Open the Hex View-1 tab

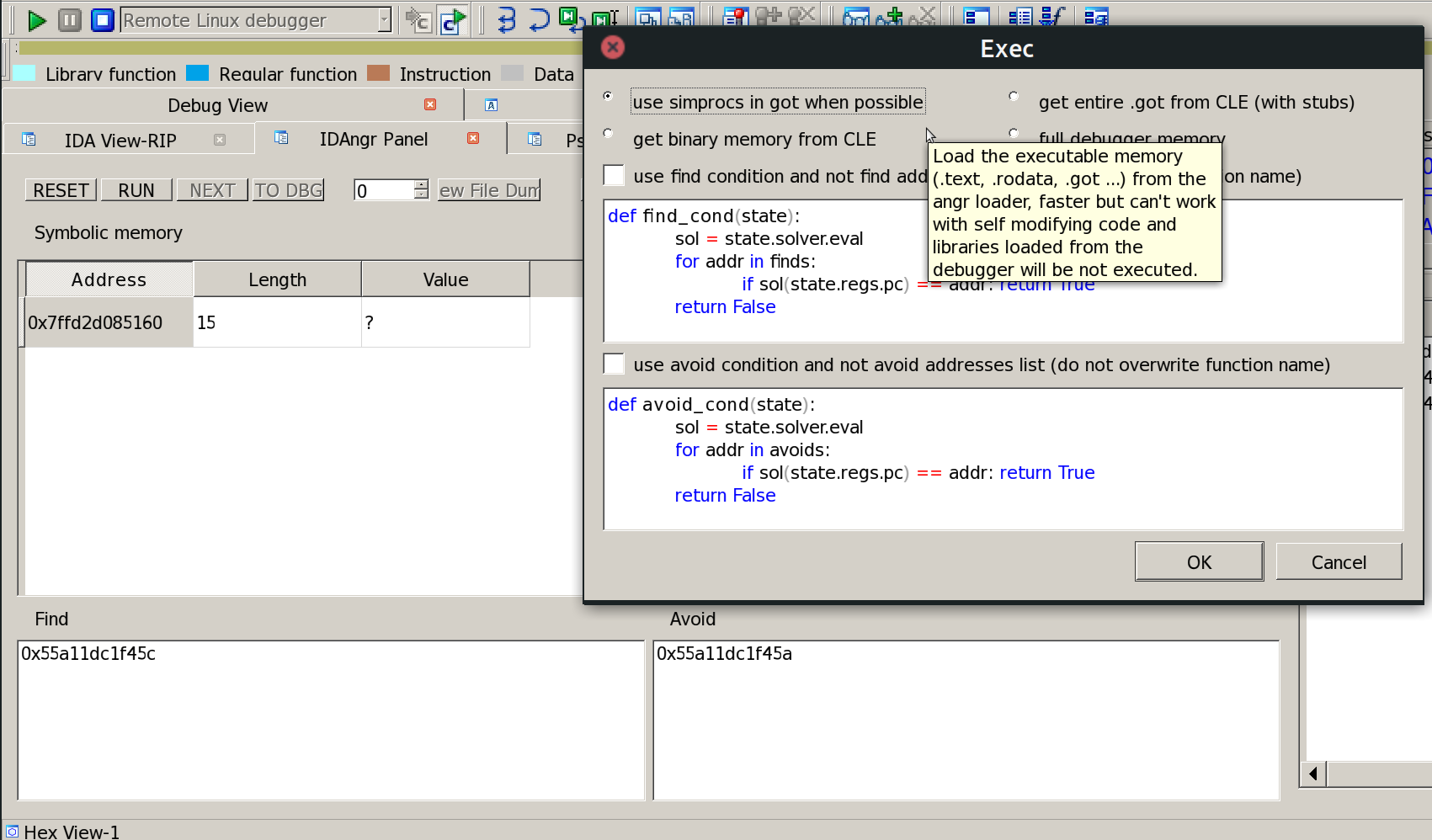72,832
